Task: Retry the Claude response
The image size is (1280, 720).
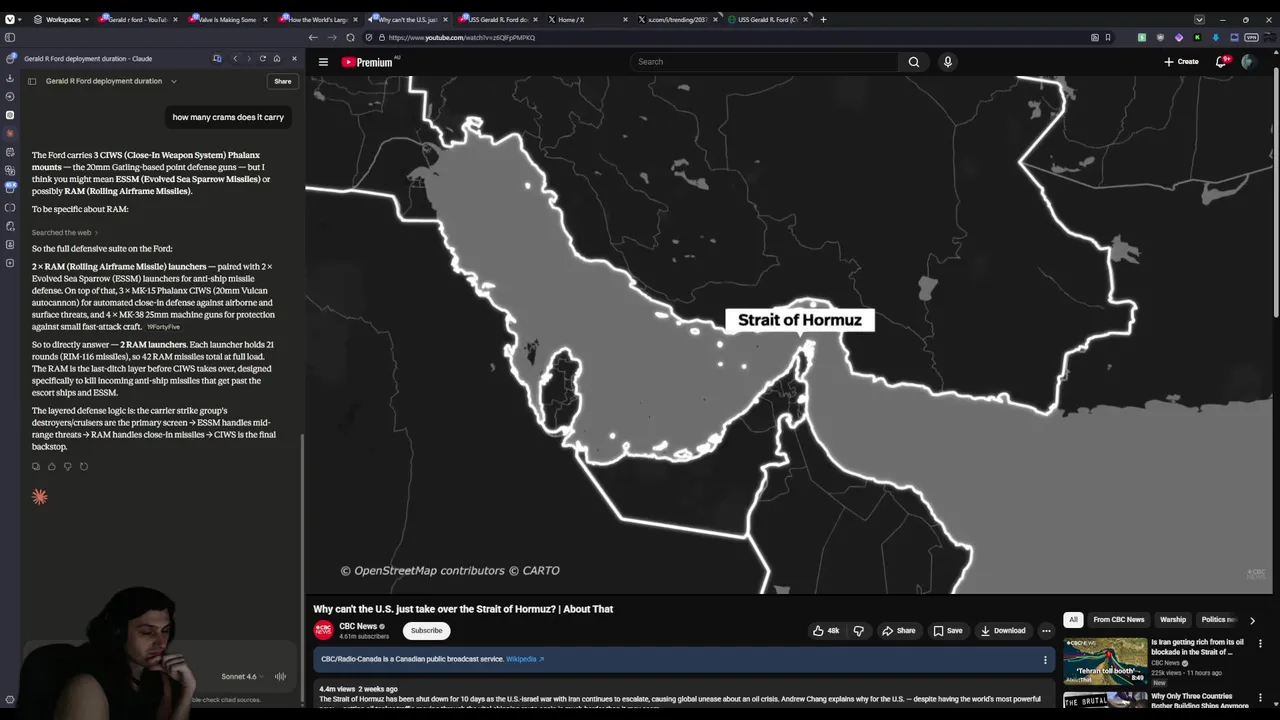Action: [x=84, y=466]
